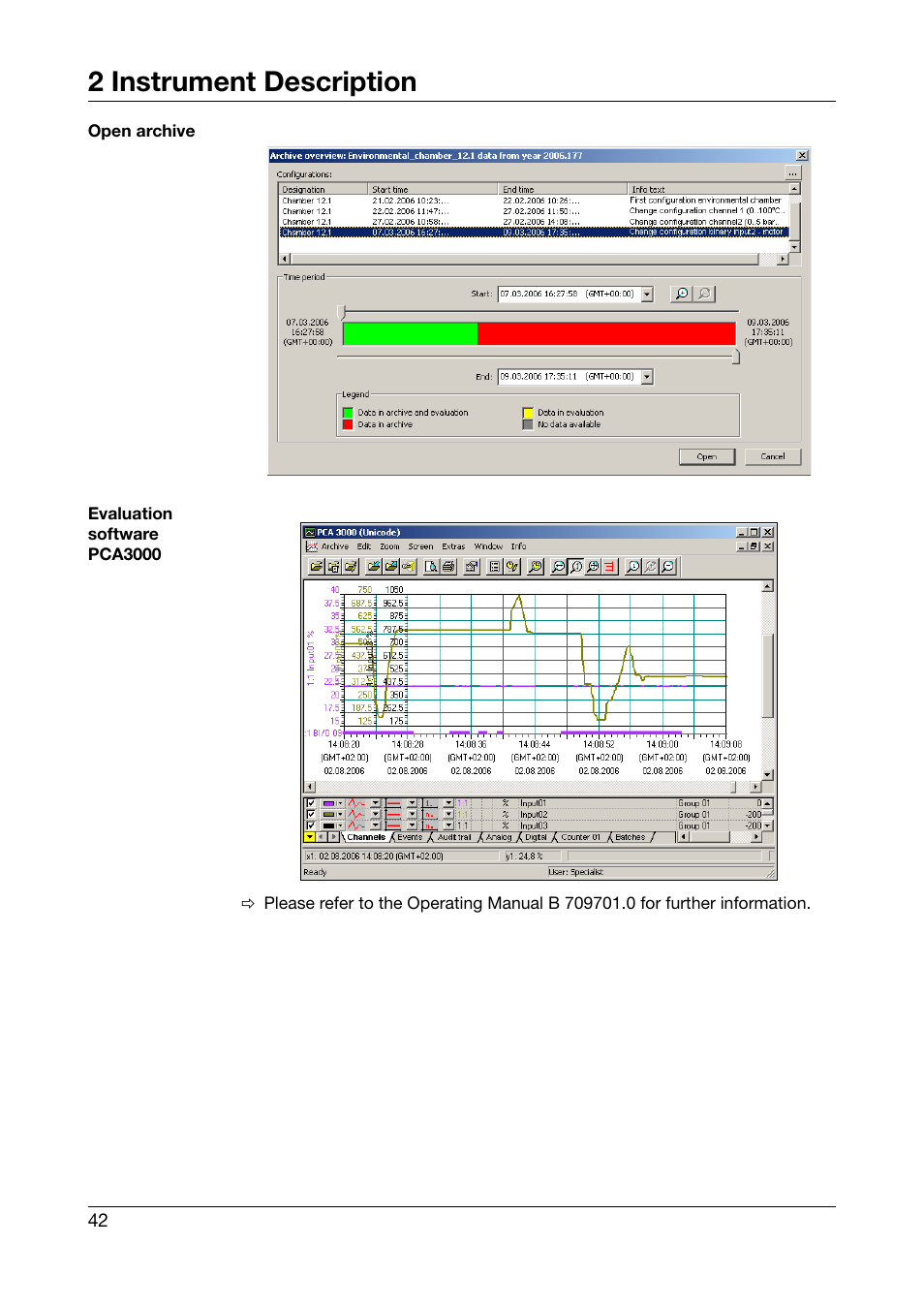Screen dimensions: 924x1308
Task: Click the printer icon in the toolbar
Action: coord(448,567)
